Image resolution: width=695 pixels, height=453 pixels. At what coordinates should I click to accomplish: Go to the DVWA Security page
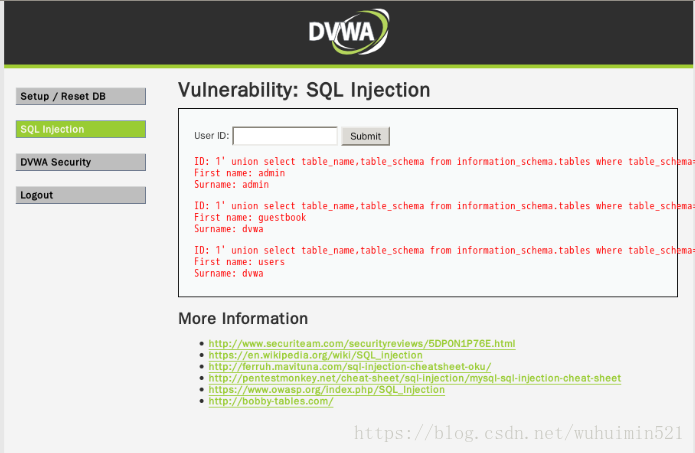point(81,162)
